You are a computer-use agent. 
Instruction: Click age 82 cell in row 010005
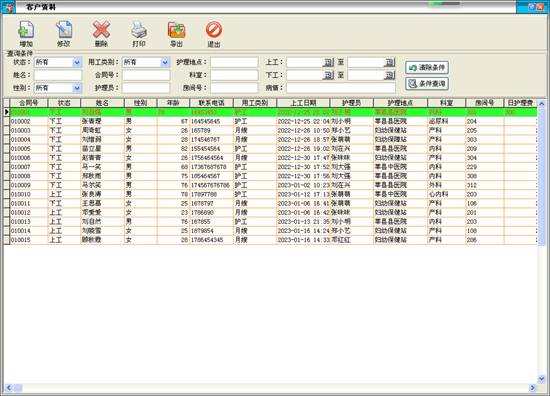point(173,149)
